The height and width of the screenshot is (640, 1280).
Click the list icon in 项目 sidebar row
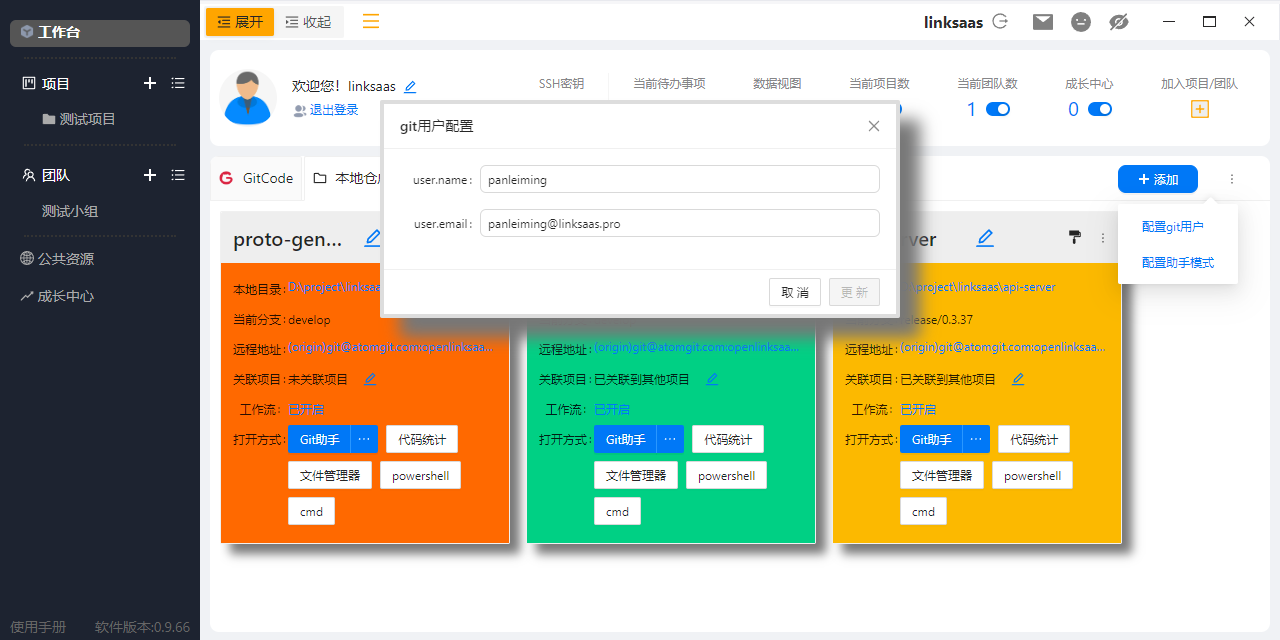(178, 84)
